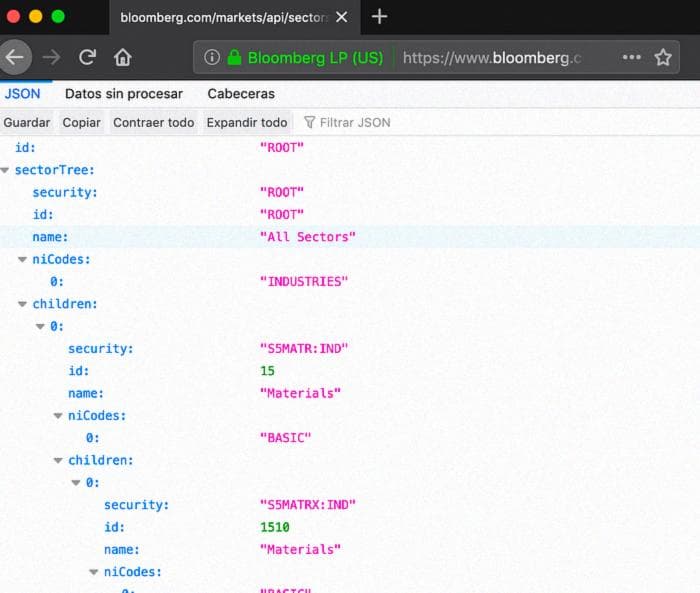700x593 pixels.
Task: Click the red close window button
Action: pos(13,17)
